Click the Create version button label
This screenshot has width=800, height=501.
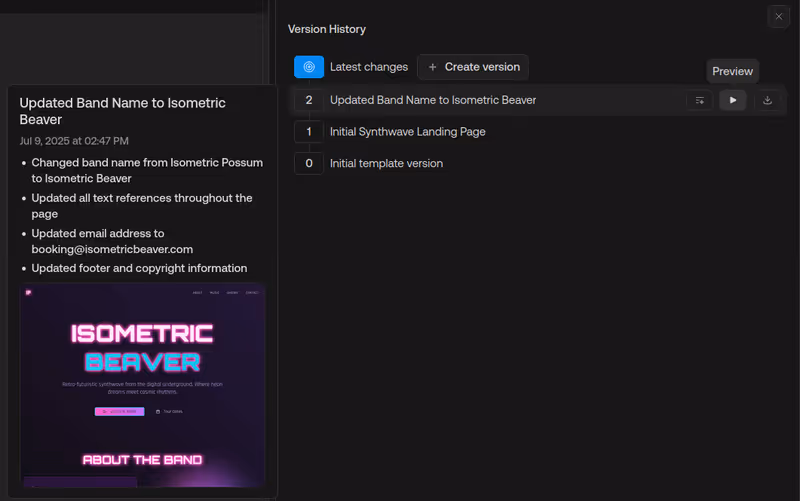482,67
